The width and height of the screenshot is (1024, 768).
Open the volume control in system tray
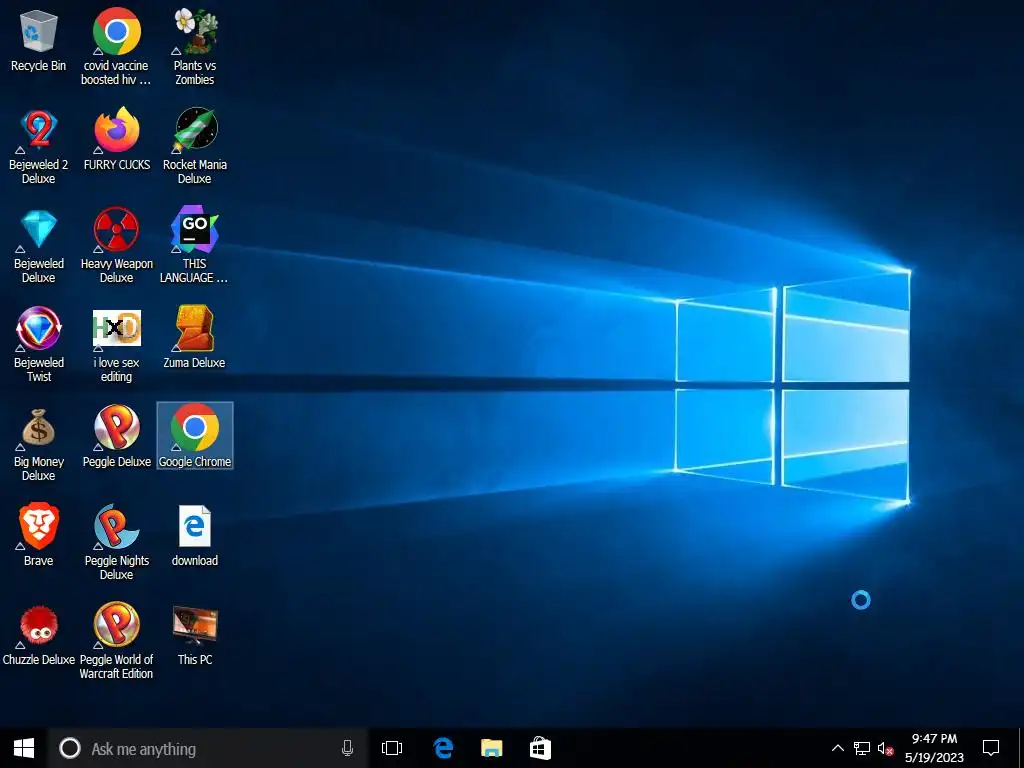(886, 748)
